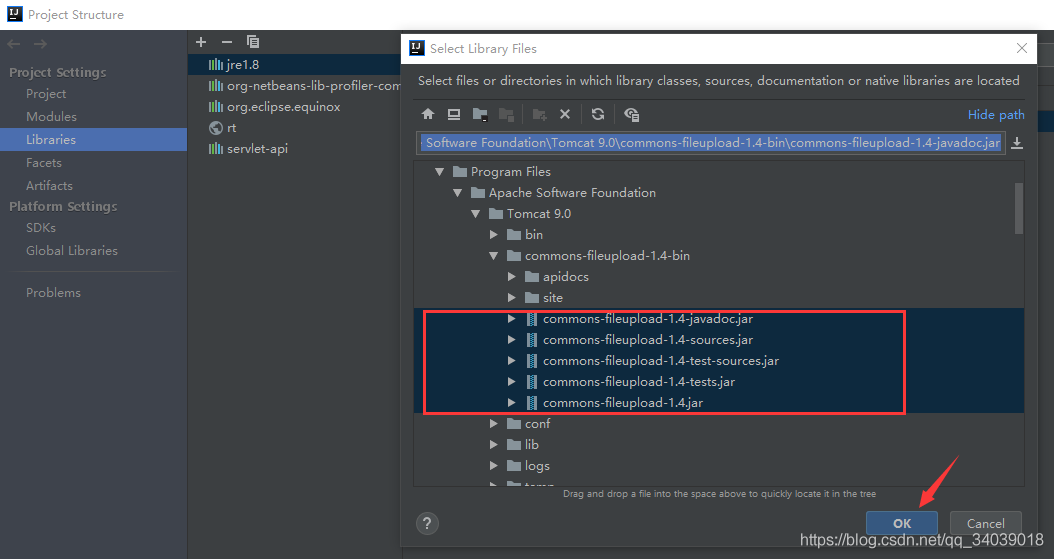Image resolution: width=1054 pixels, height=559 pixels.
Task: Collapse the Program Files folder
Action: click(440, 172)
